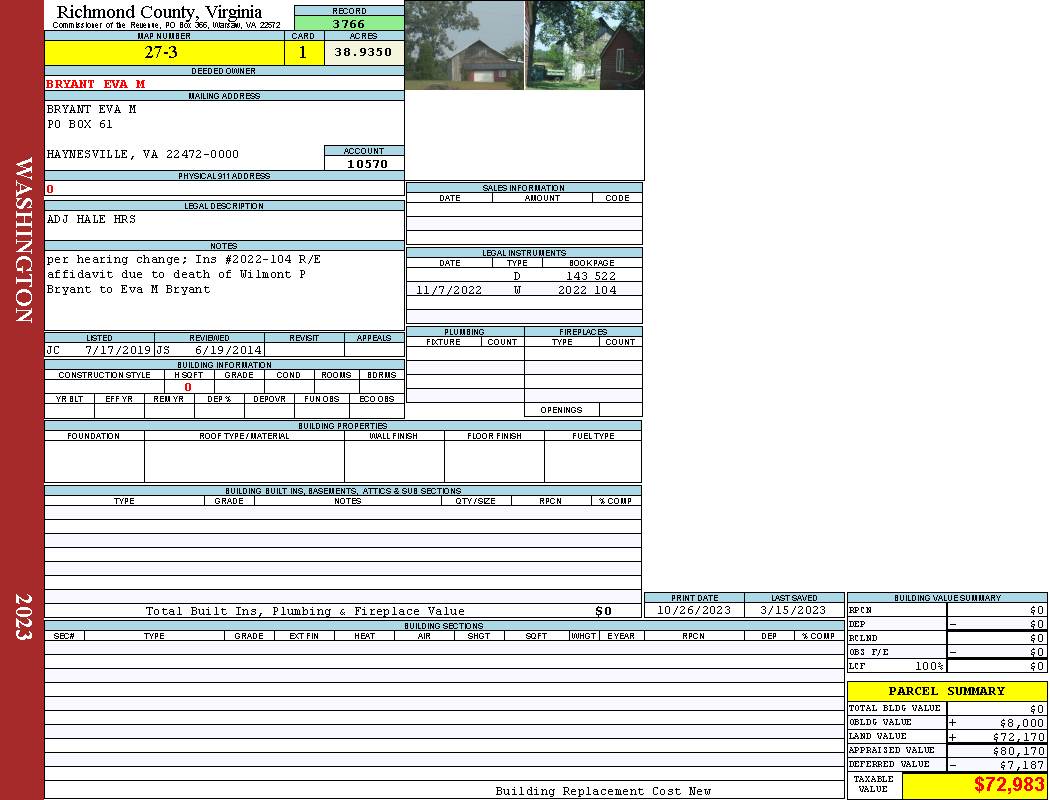Select the red deeded owner name BRYANT EVA M
1050x800 pixels.
pos(96,84)
